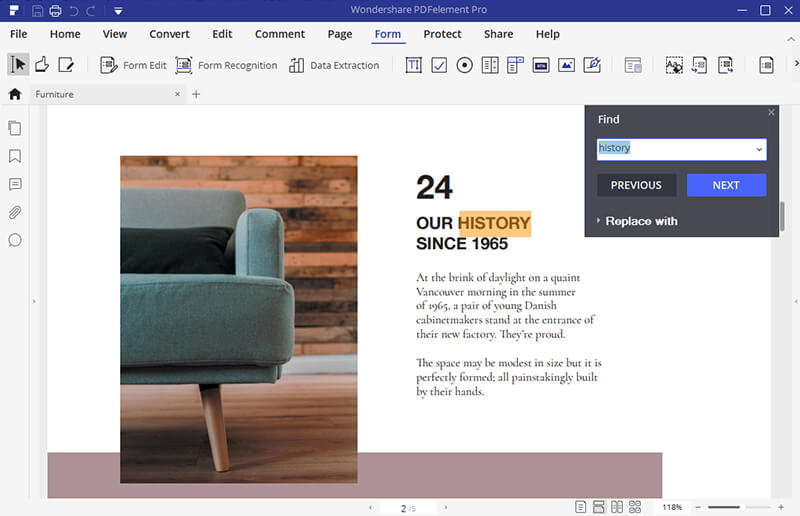Screen dimensions: 800x516
Task: Start Data Extraction
Action: coord(334,65)
